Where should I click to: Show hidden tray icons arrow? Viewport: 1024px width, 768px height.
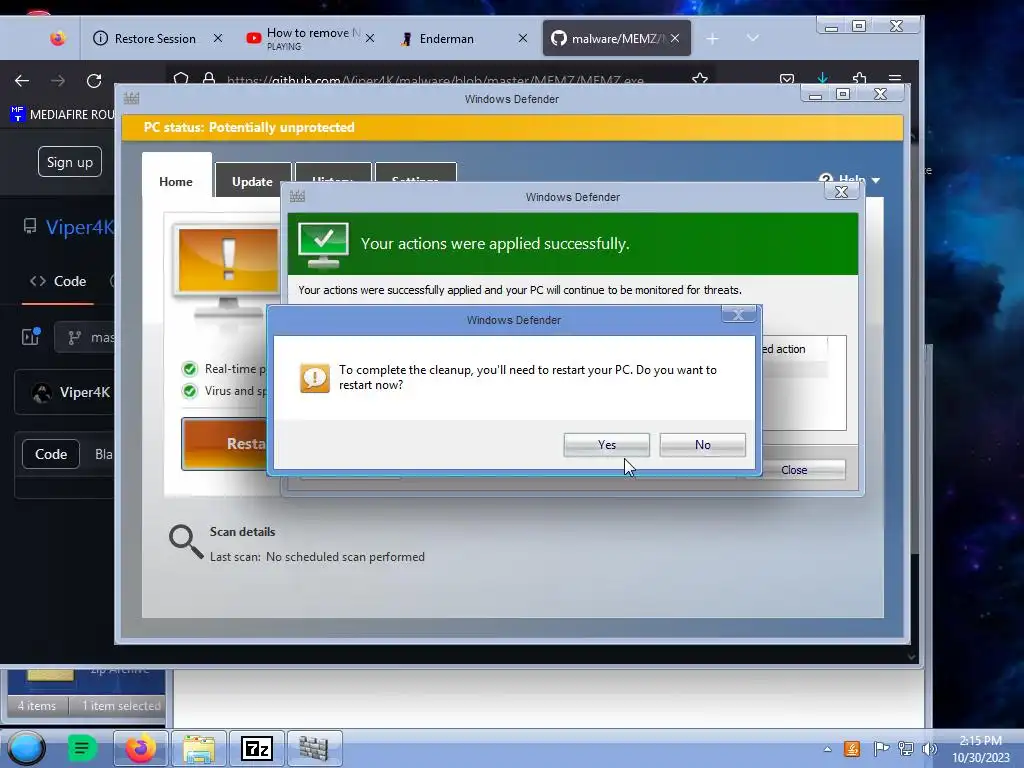point(827,749)
